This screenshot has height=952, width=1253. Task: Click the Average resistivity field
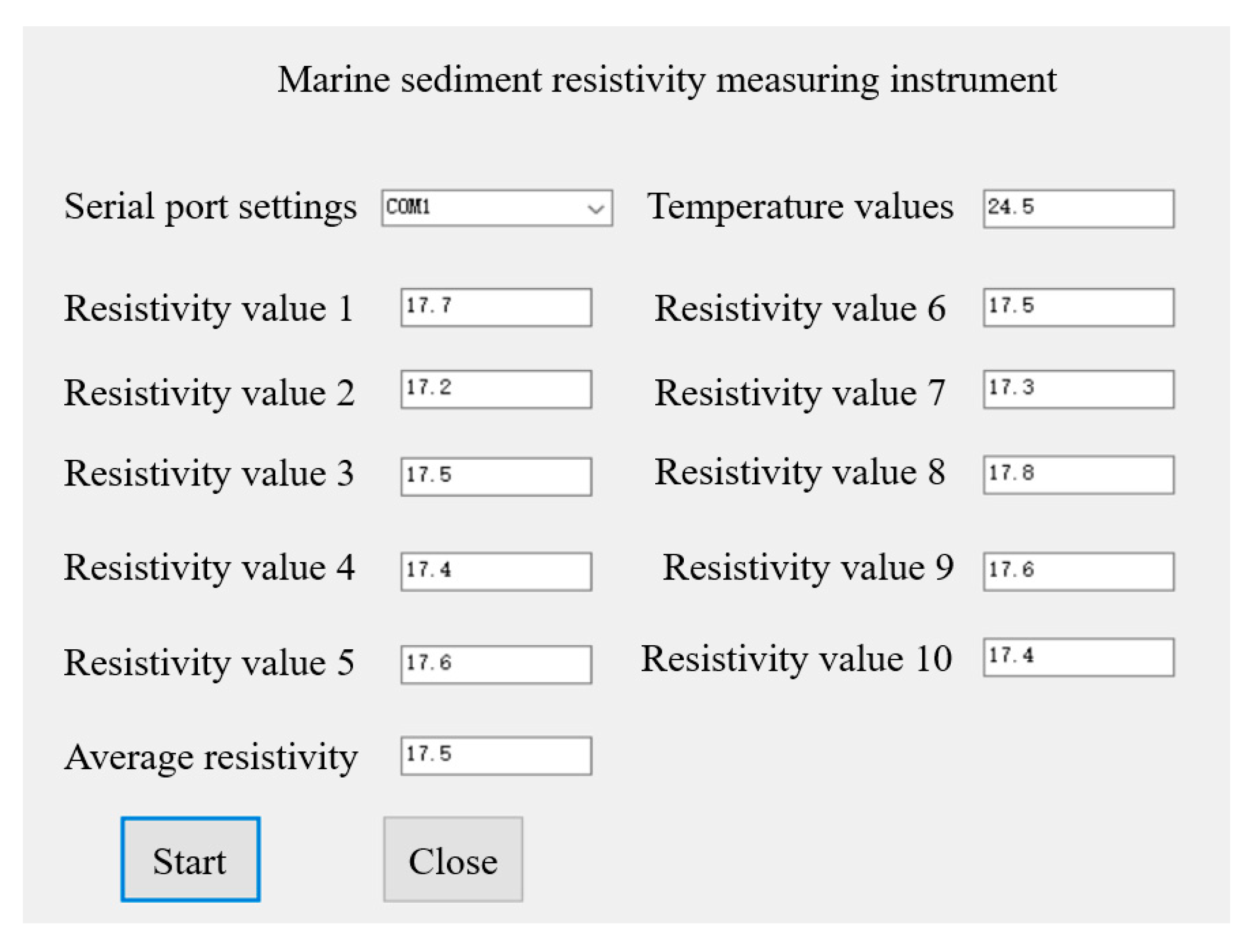[x=496, y=756]
